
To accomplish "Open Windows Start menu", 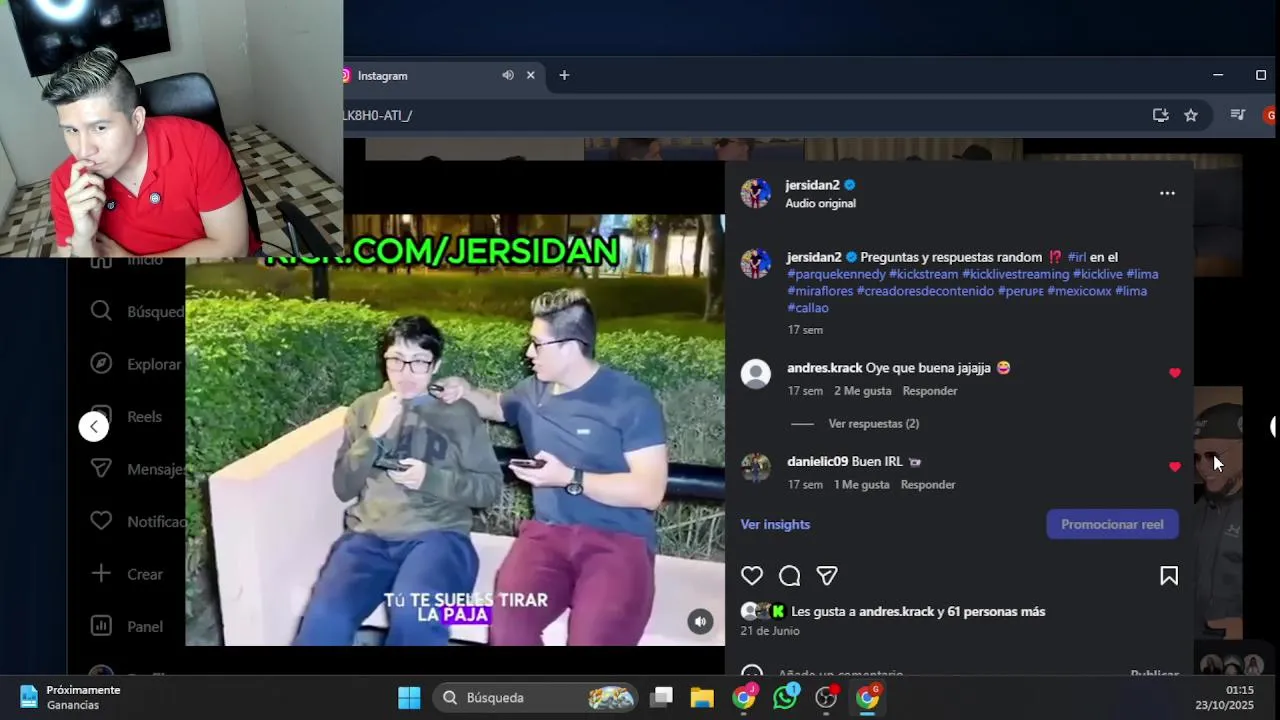I will pos(409,698).
